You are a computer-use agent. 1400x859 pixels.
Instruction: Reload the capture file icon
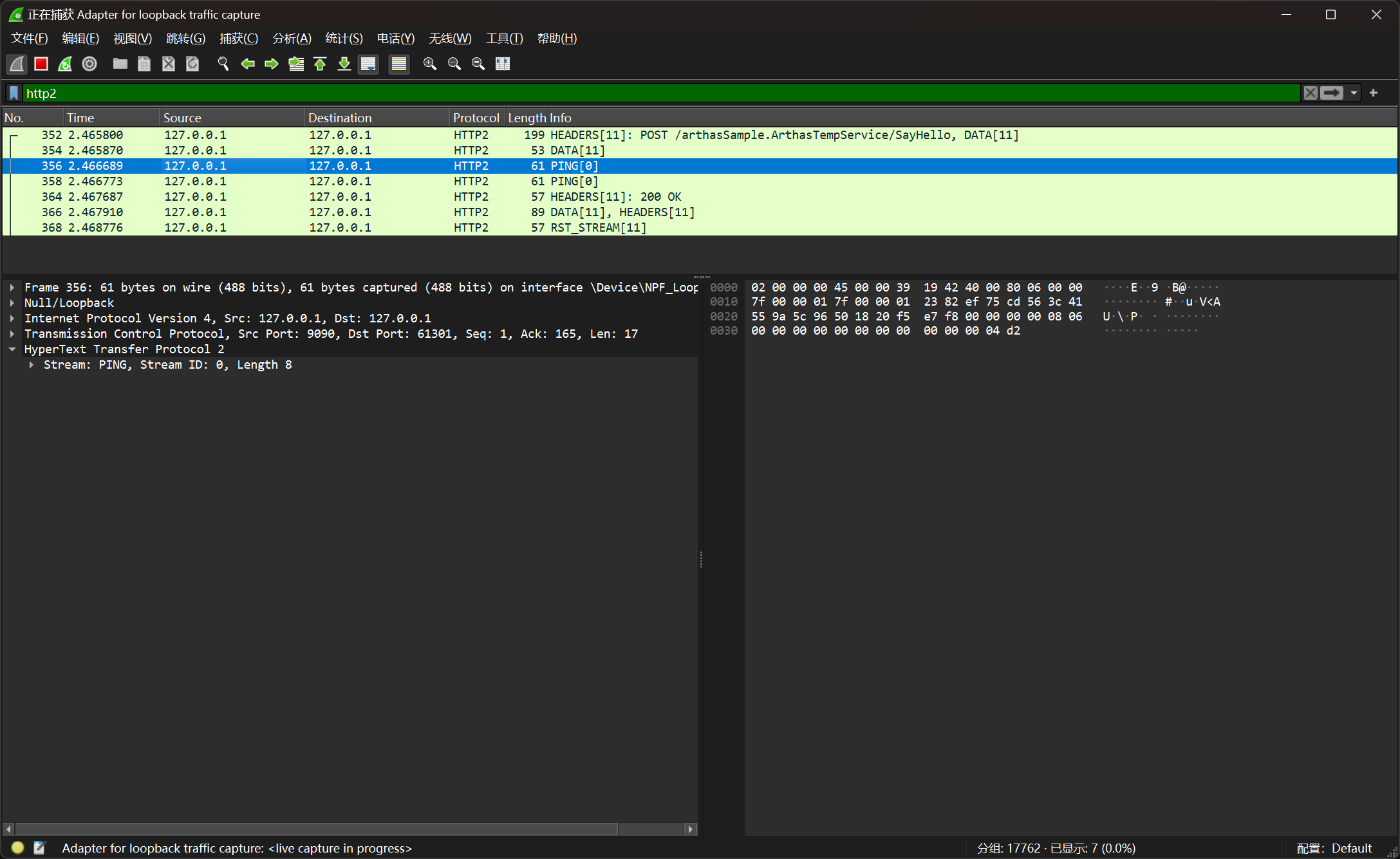pos(192,64)
